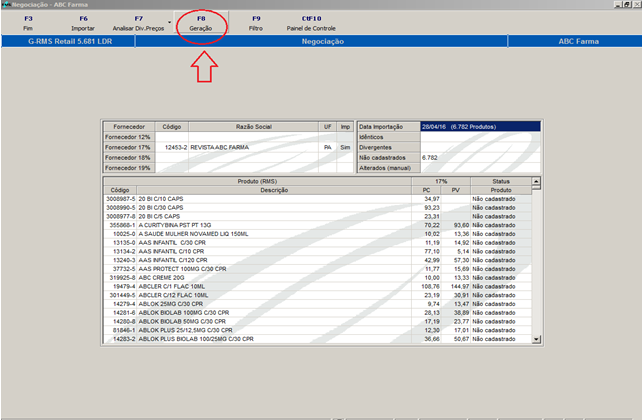Select row ABLOK 25MG C/30 CPR
This screenshot has width=642, height=420.
click(x=317, y=304)
